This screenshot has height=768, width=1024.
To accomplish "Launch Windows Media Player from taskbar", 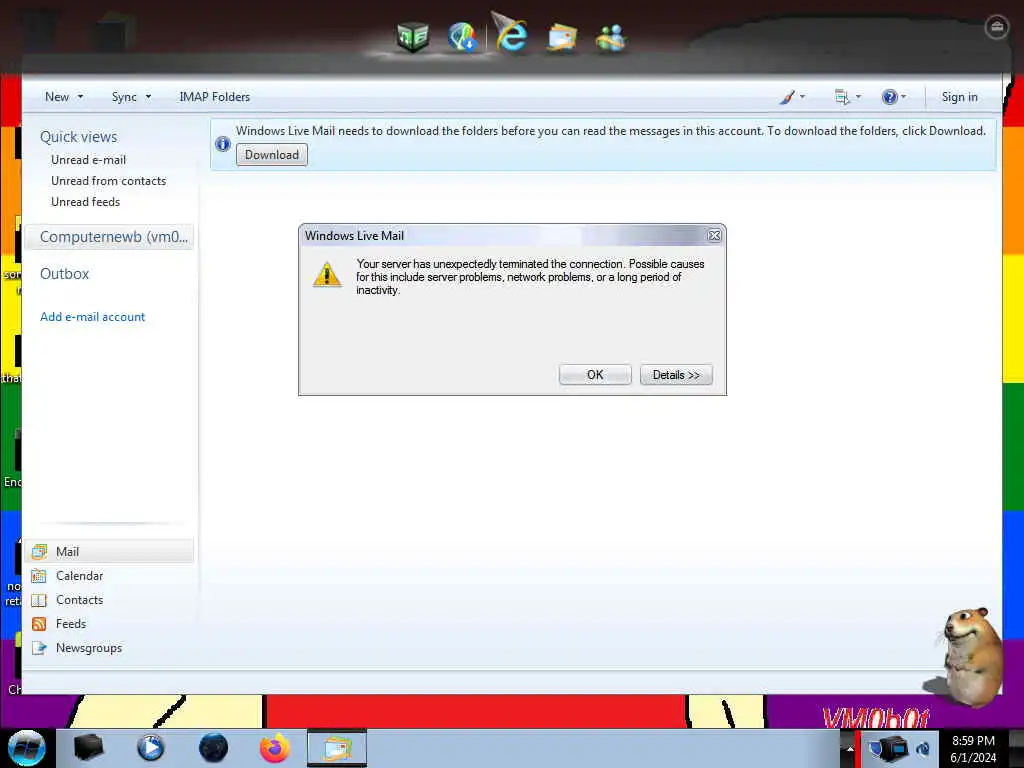I will (x=150, y=747).
